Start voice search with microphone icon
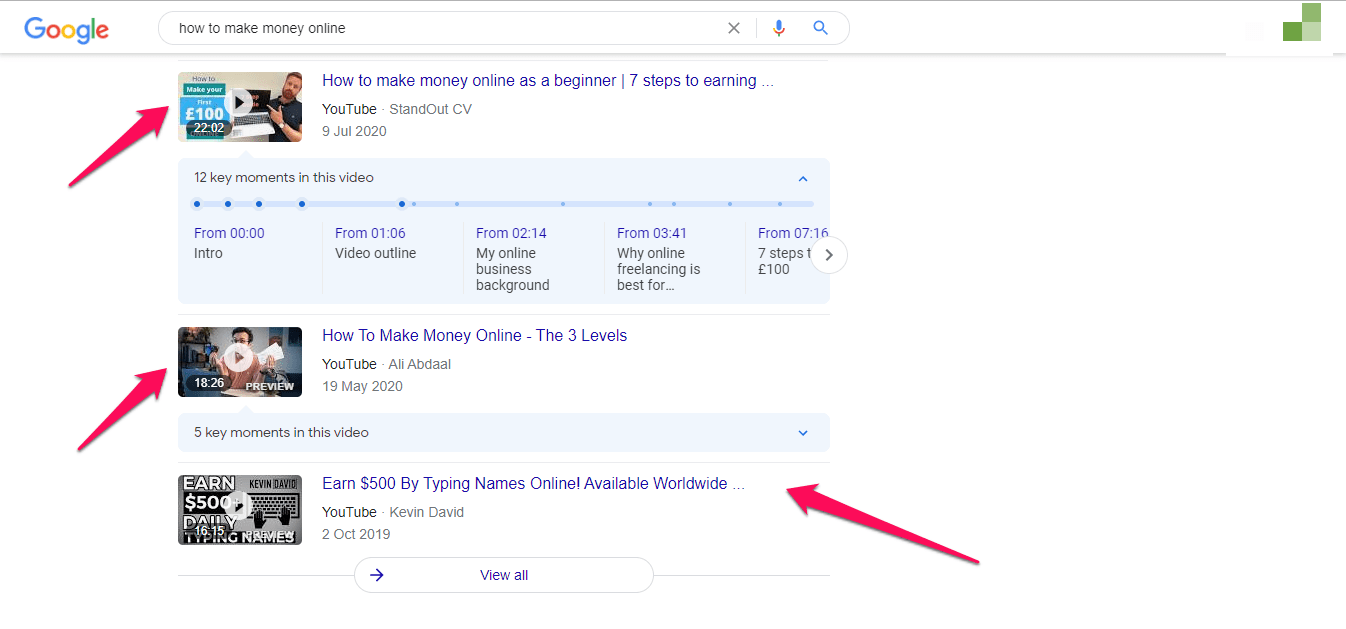The image size is (1346, 629). [779, 28]
